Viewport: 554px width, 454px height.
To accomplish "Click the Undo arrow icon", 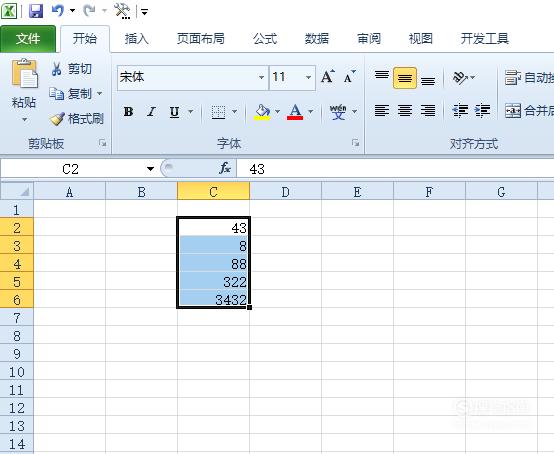I will [58, 11].
